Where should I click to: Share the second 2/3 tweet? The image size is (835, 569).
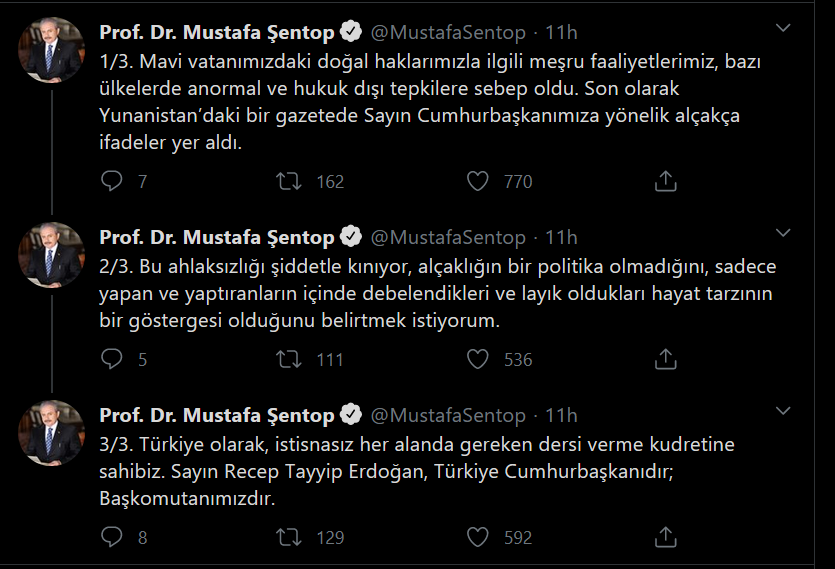click(665, 359)
